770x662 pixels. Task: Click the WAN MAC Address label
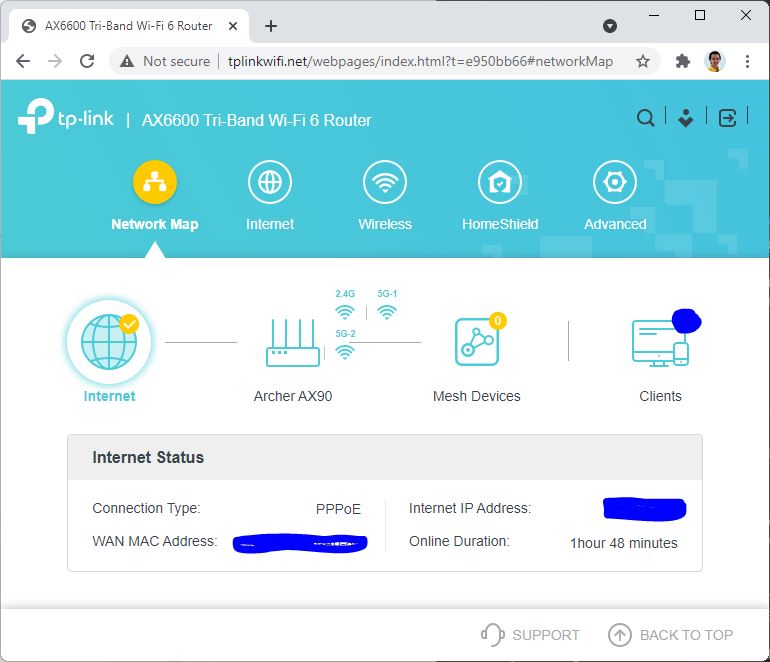[x=155, y=541]
